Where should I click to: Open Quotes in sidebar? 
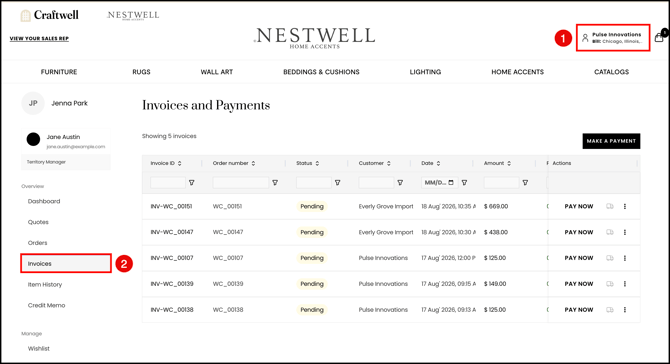38,222
